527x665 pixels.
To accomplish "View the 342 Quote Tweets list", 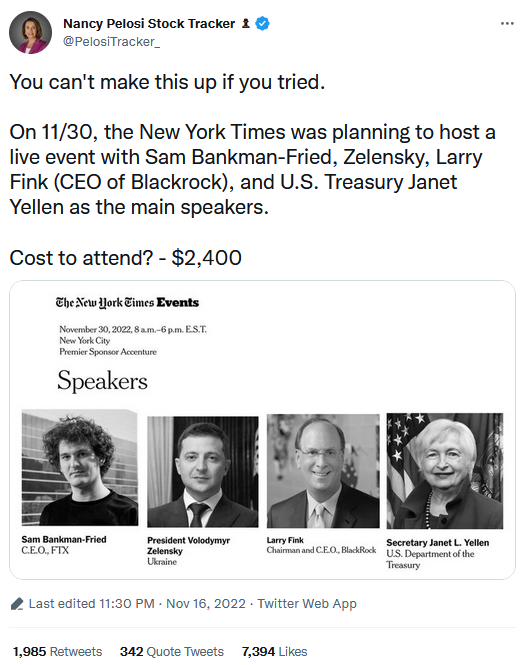I will 172,651.
